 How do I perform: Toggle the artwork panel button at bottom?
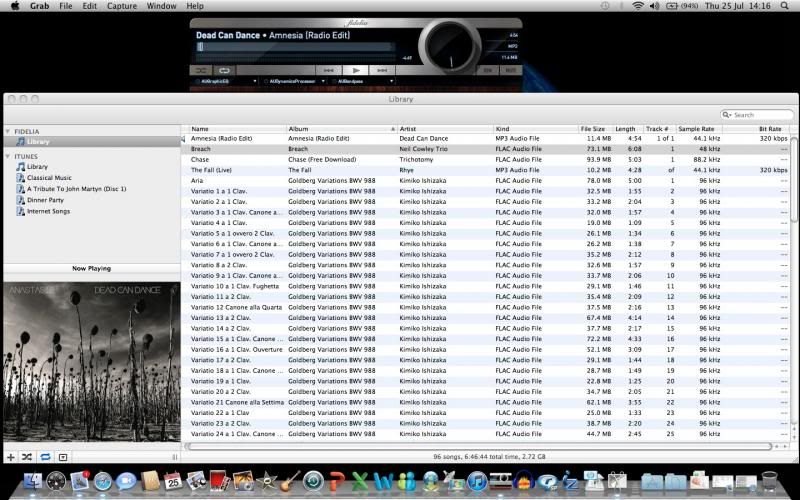[x=63, y=457]
